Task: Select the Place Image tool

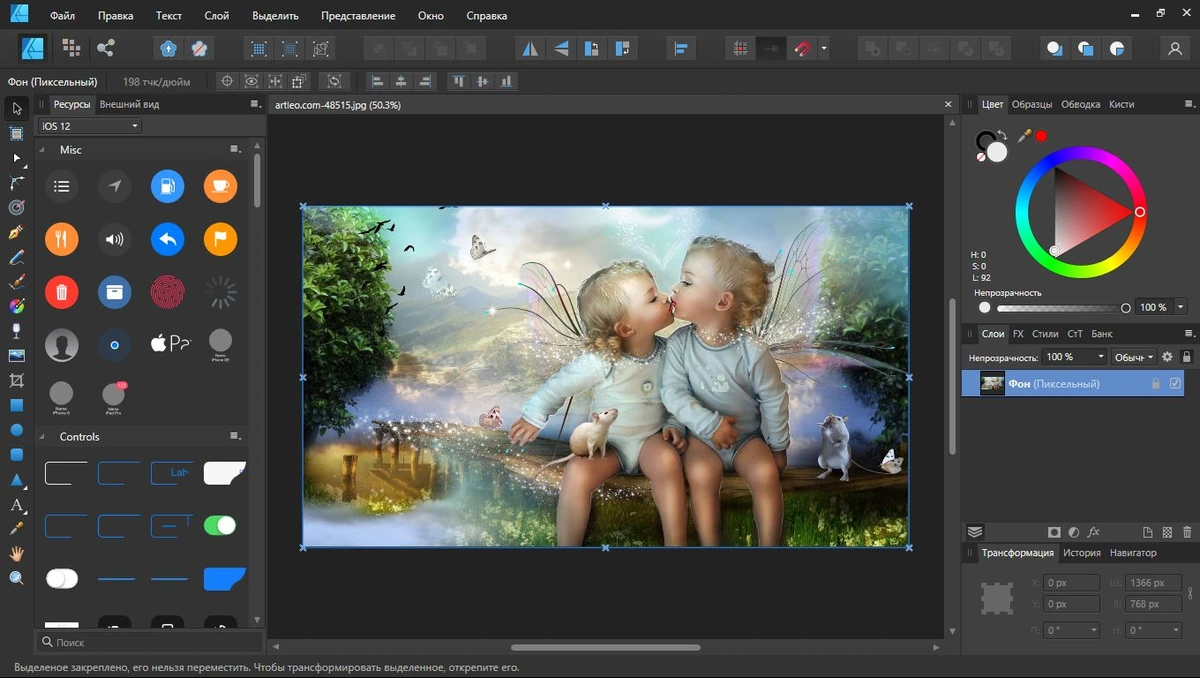Action: tap(17, 356)
